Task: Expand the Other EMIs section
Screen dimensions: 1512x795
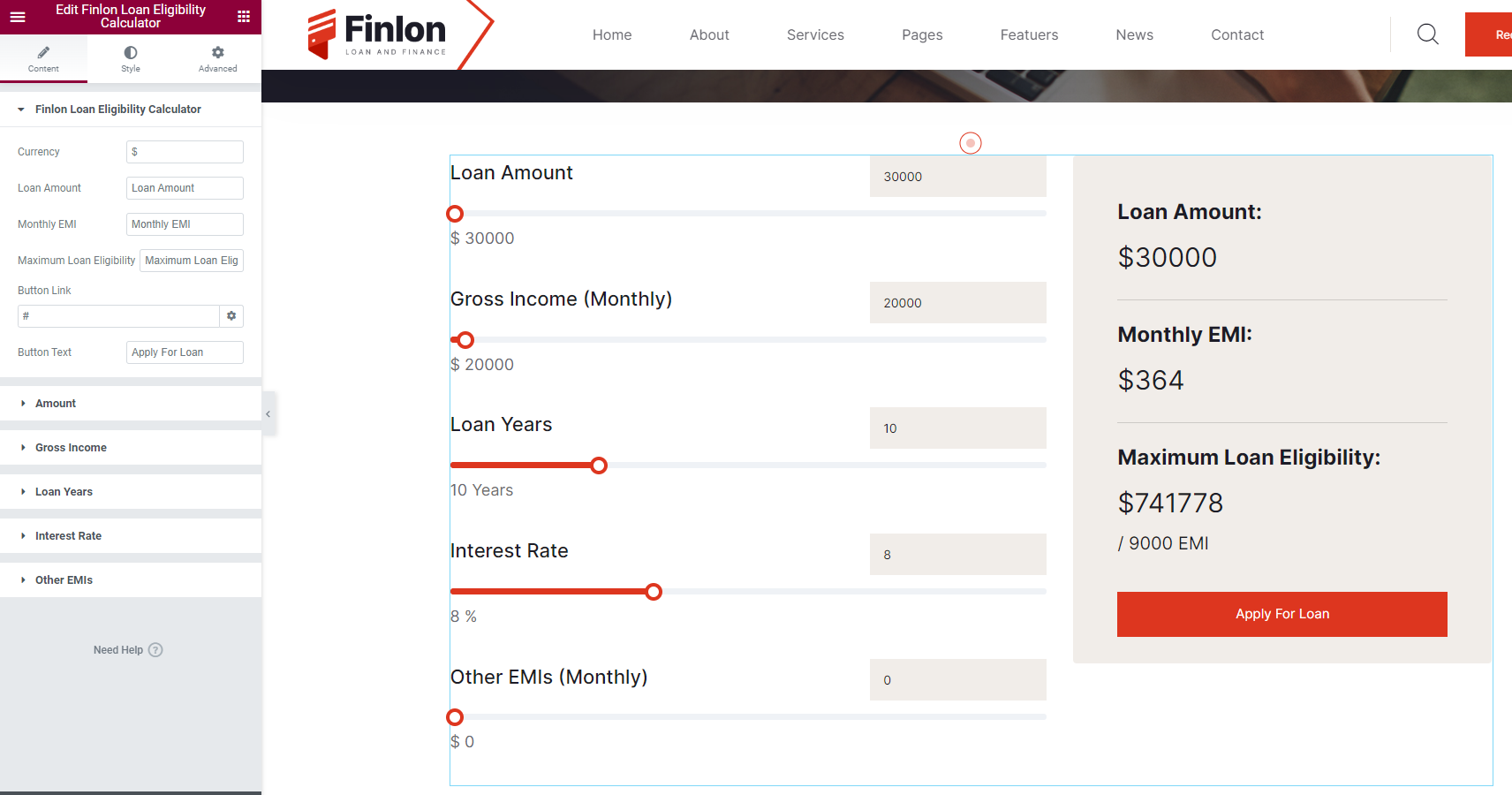Action: (x=64, y=580)
